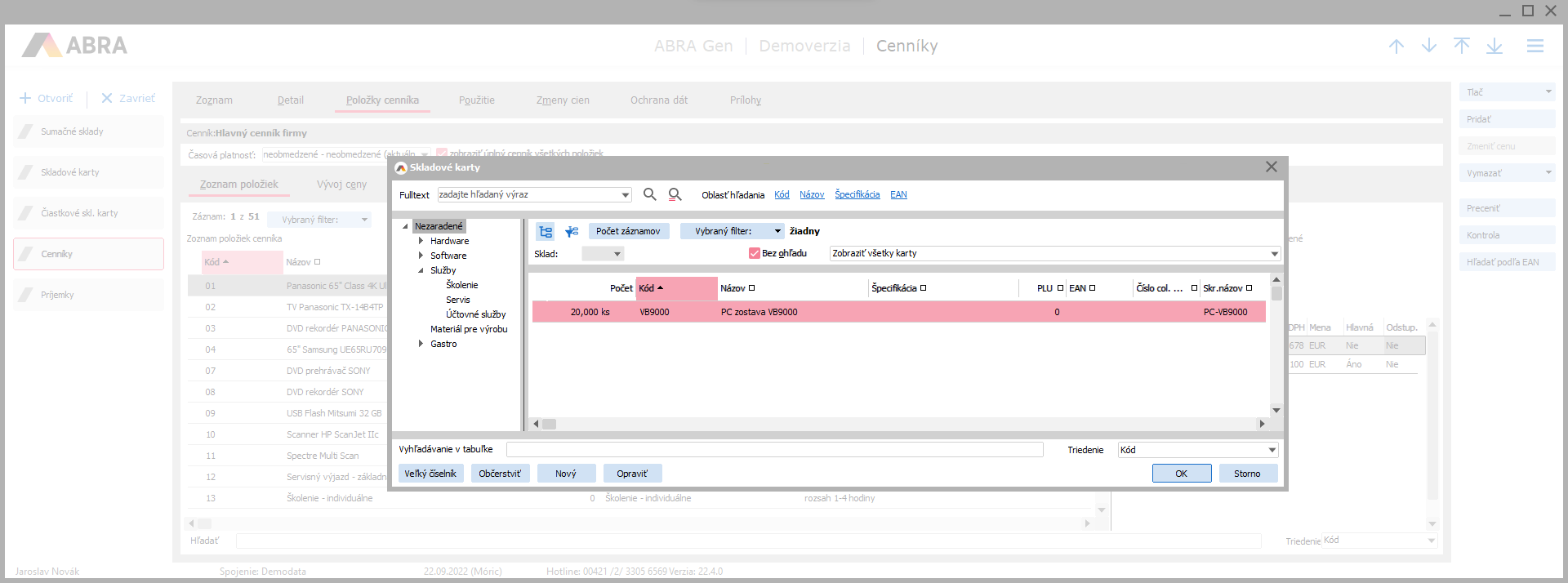Open the Sklad dropdown

tap(603, 254)
